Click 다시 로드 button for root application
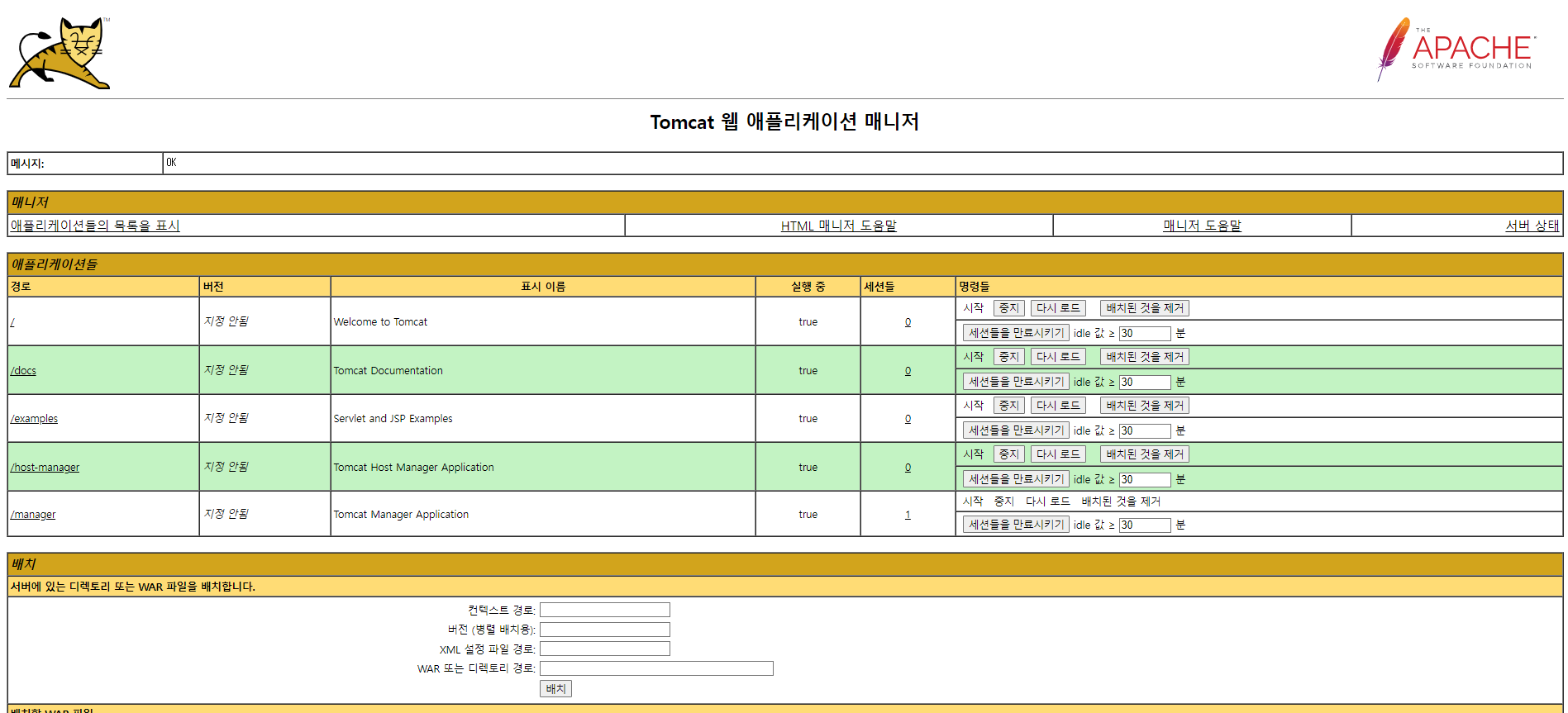Screen dimensions: 1568x713 pos(1058,308)
